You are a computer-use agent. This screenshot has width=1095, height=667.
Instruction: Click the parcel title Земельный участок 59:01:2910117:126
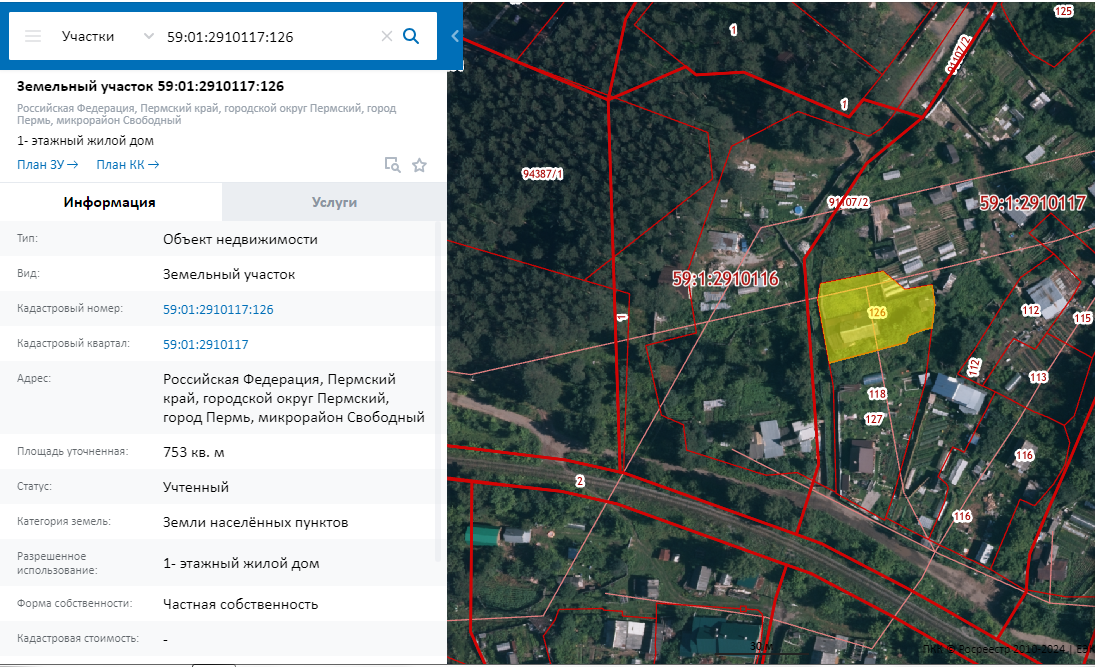(150, 87)
